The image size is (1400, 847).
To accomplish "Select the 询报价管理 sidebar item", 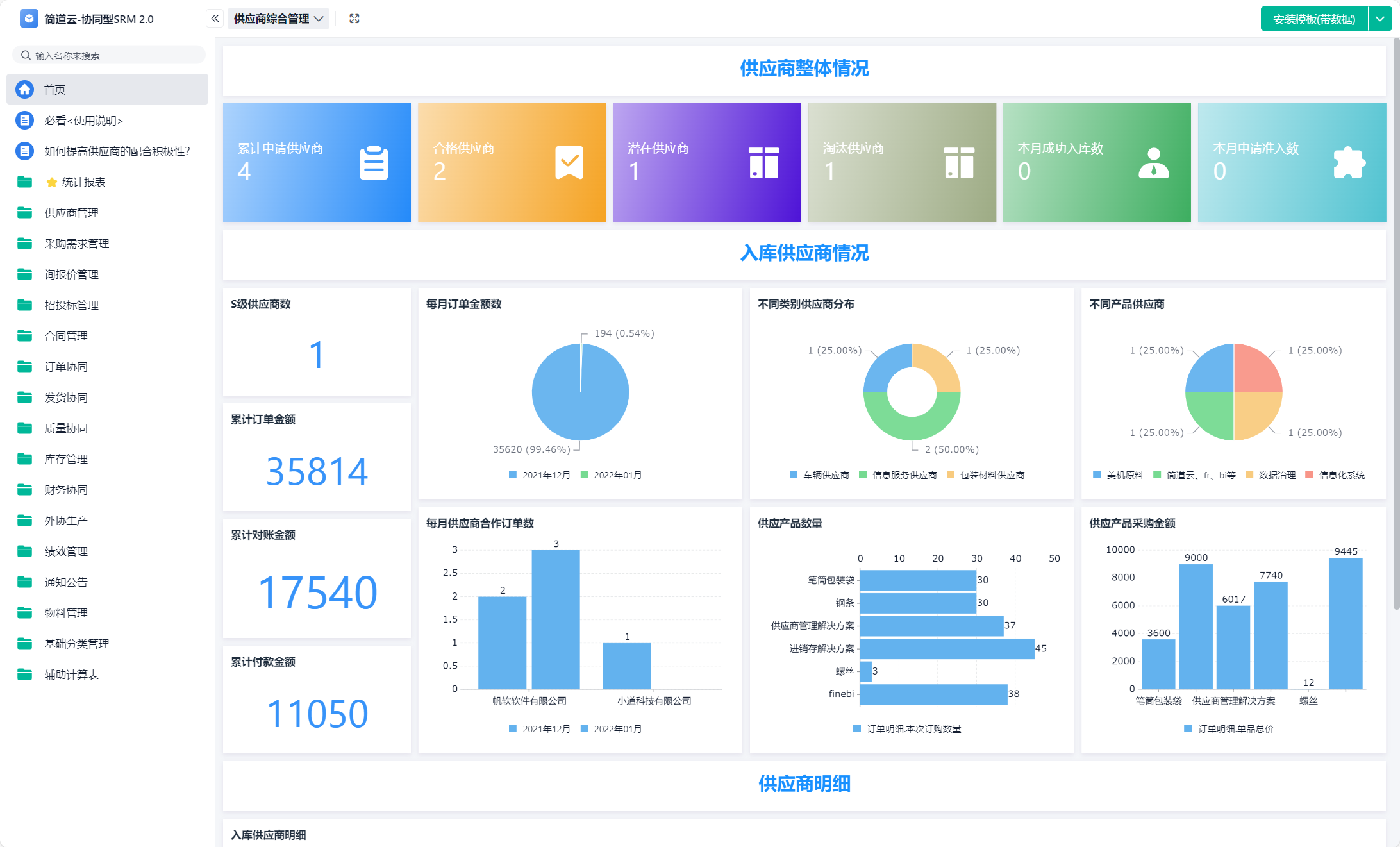I will tap(71, 274).
